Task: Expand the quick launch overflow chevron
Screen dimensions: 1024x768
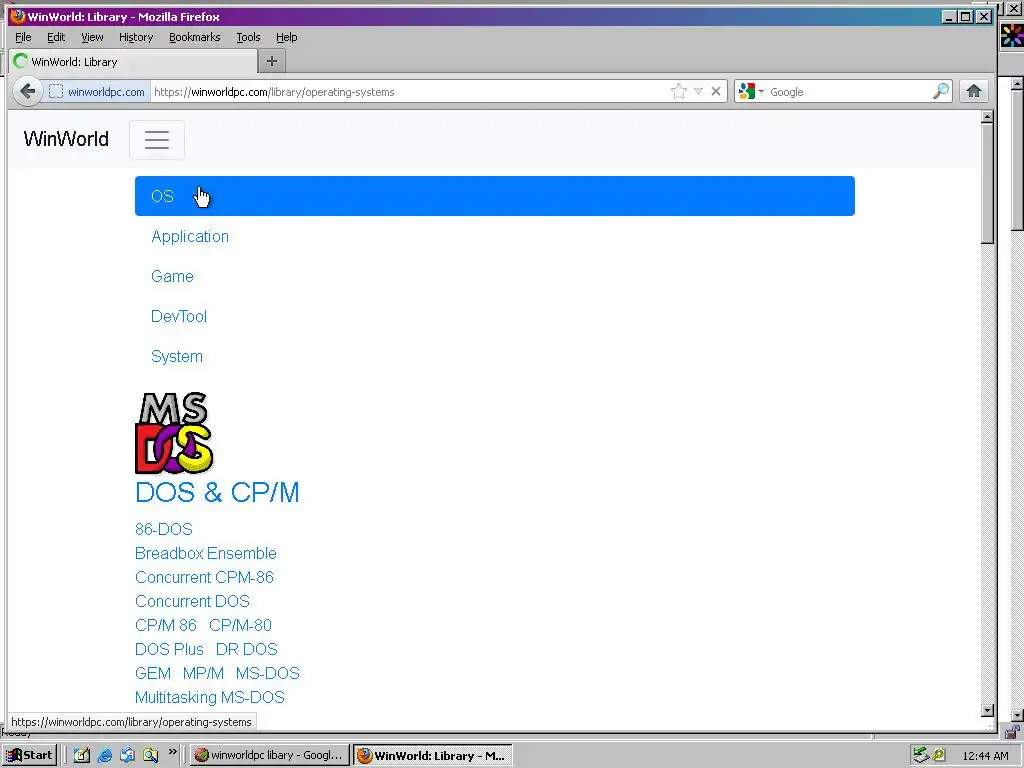Action: tap(172, 752)
